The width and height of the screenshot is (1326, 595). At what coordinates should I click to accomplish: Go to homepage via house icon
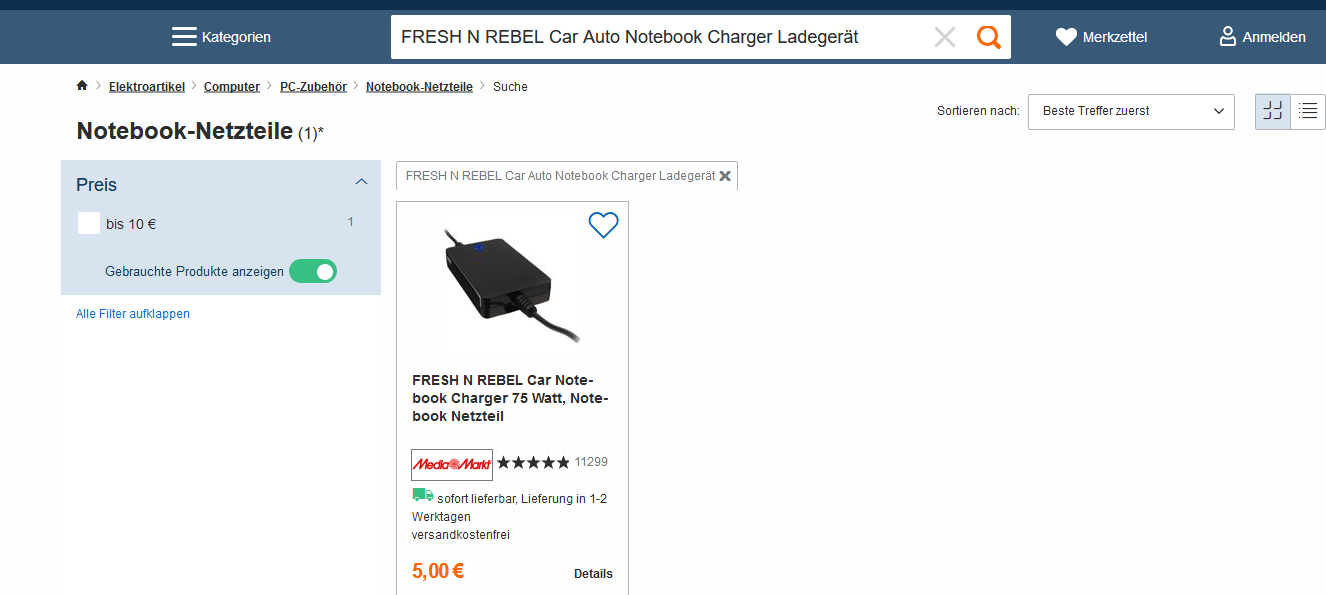point(82,86)
